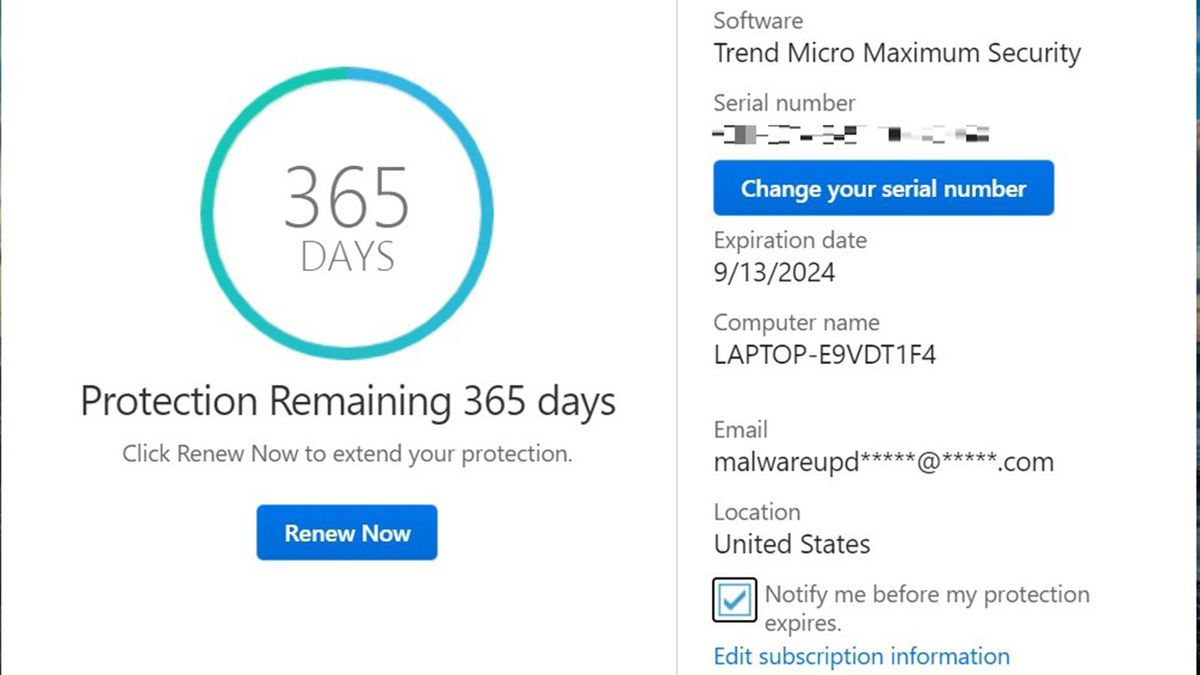Click the Trend Micro Maximum Security software name
1200x675 pixels.
point(896,53)
